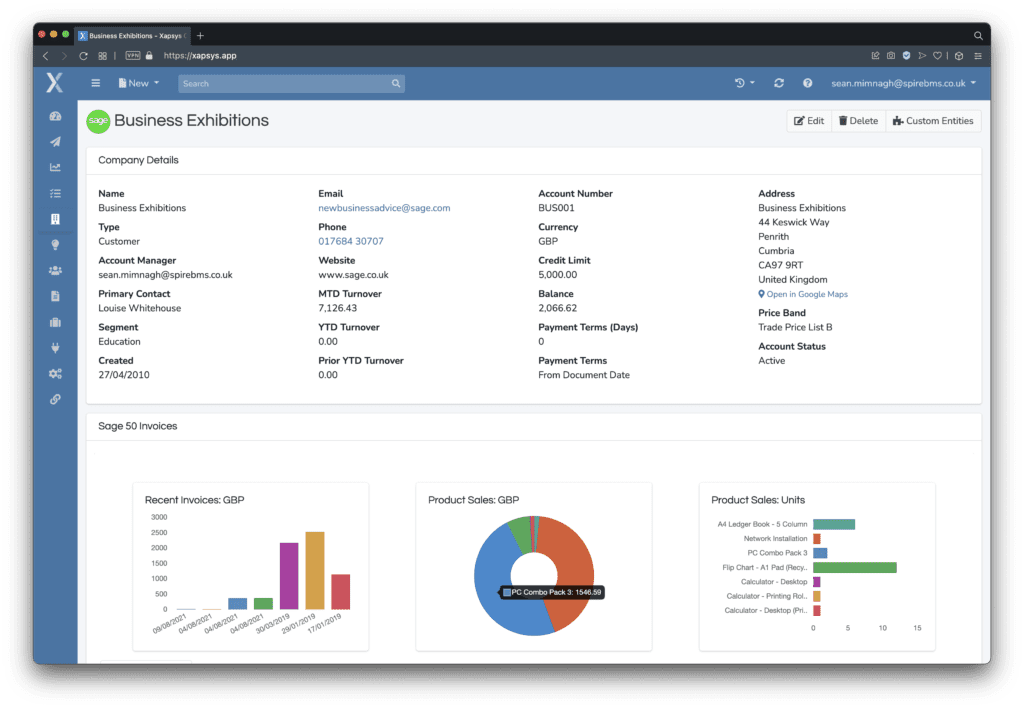Open browser tab grid icon
Viewport: 1024px width, 708px height.
click(103, 56)
